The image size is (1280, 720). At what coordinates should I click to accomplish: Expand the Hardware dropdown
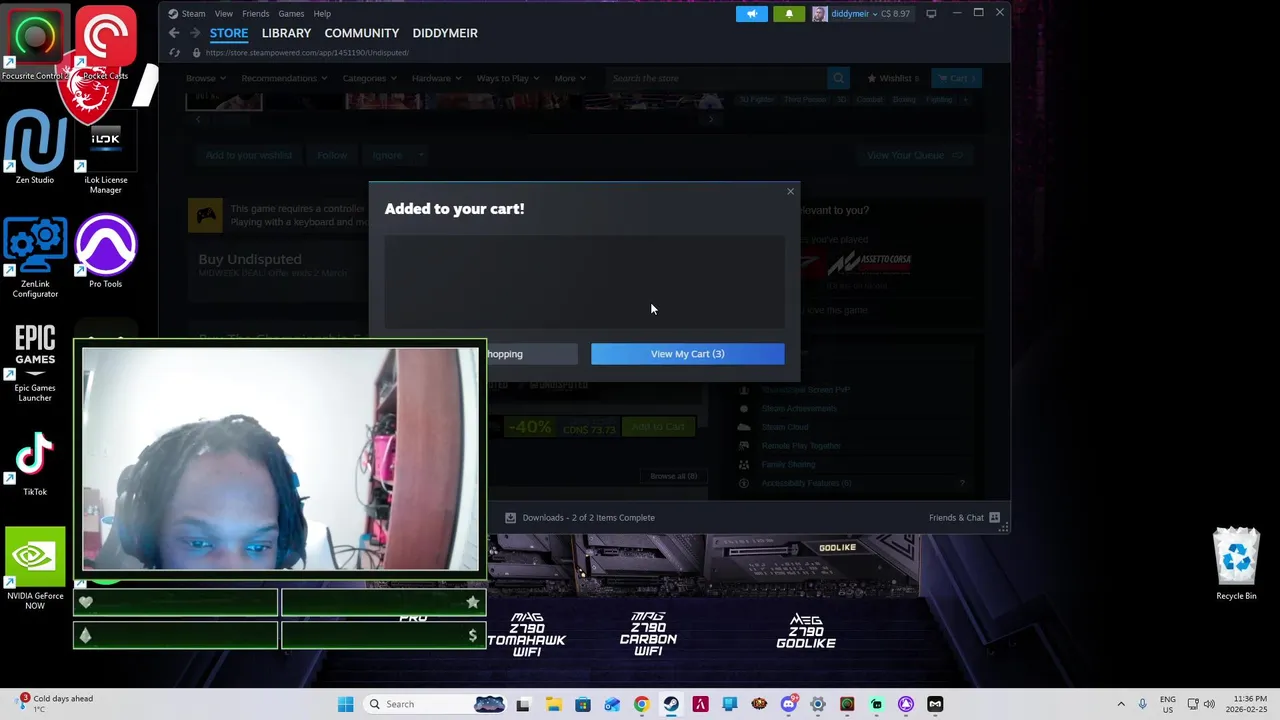point(436,78)
